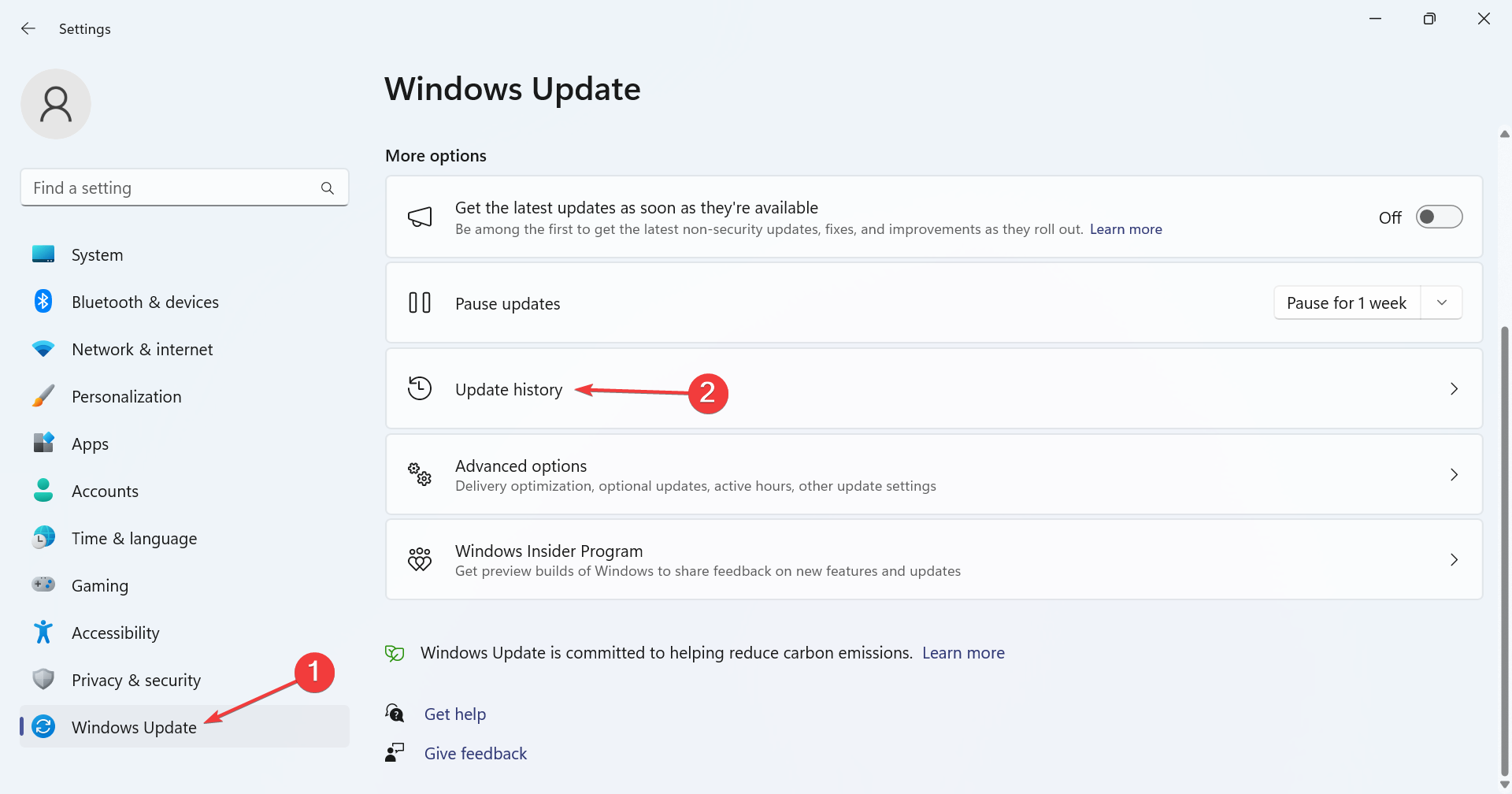Open the Give feedback link

point(476,754)
